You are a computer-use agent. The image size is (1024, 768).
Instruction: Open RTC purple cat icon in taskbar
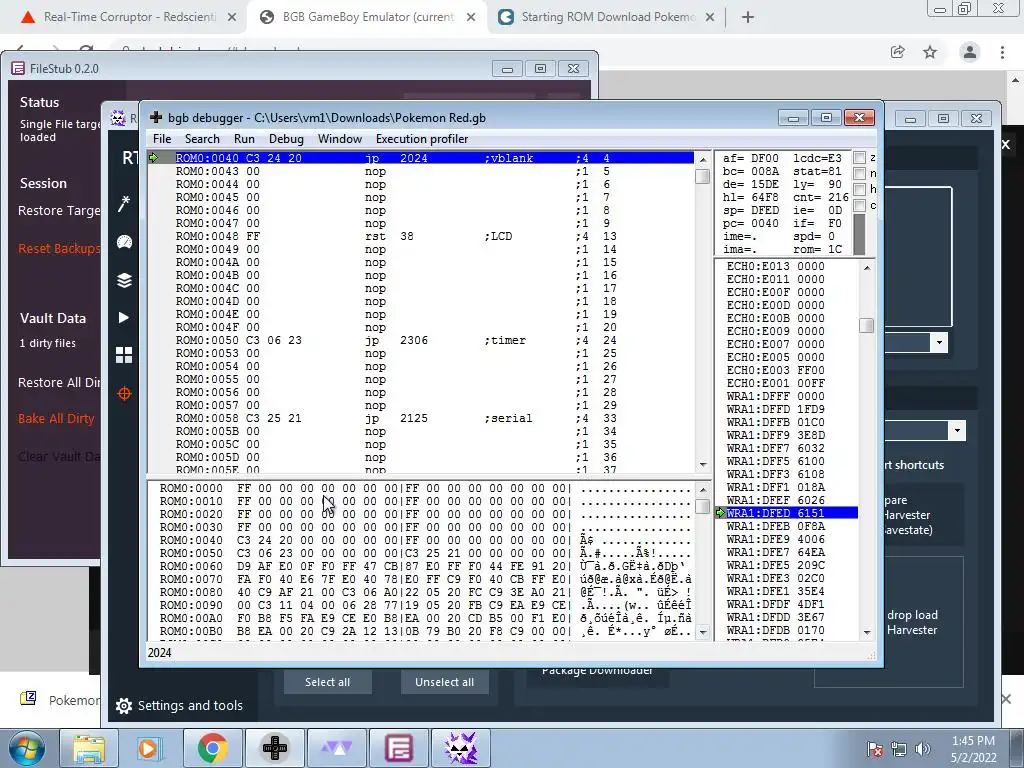tap(460, 748)
